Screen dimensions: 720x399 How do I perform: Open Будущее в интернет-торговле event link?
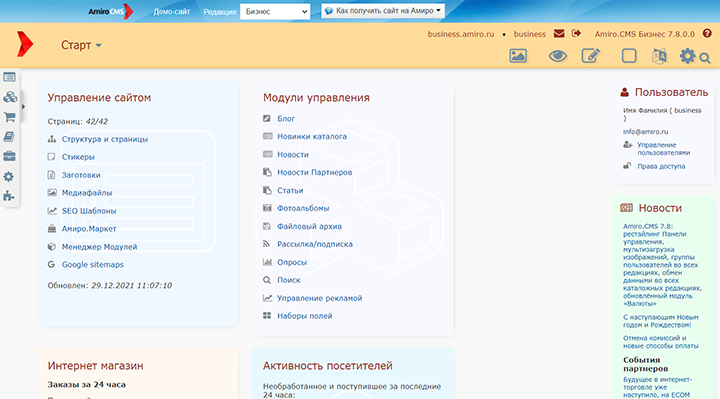[x=657, y=387]
